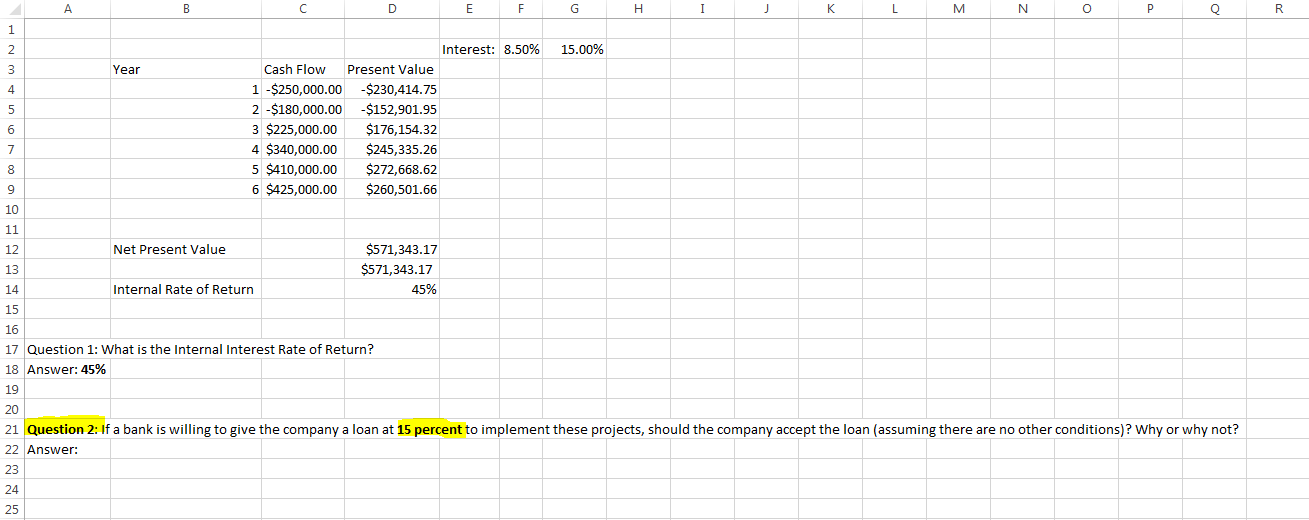The width and height of the screenshot is (1309, 520).
Task: Select cash flow $410,000.00 cell
Action: [301, 169]
